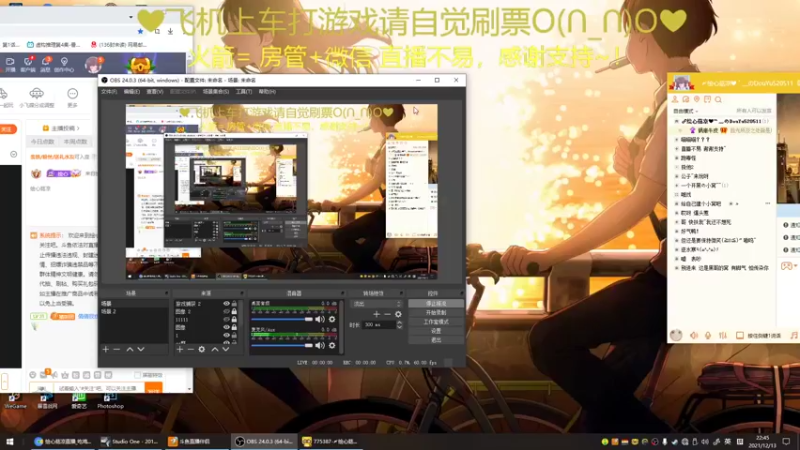Remove scene transition with the minus icon
This screenshot has width=800, height=450.
click(387, 314)
